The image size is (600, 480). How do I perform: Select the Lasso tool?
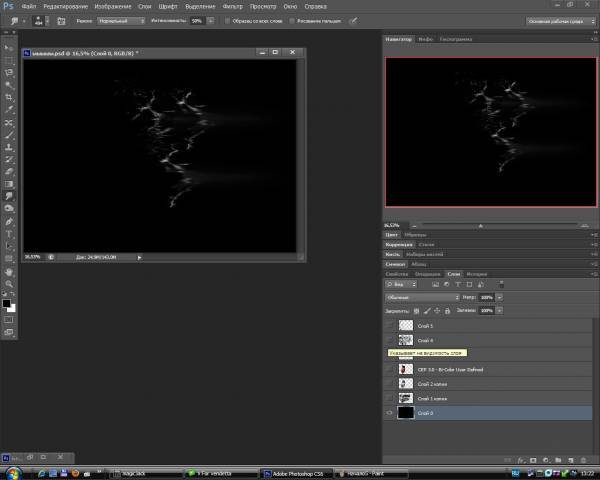[x=9, y=72]
